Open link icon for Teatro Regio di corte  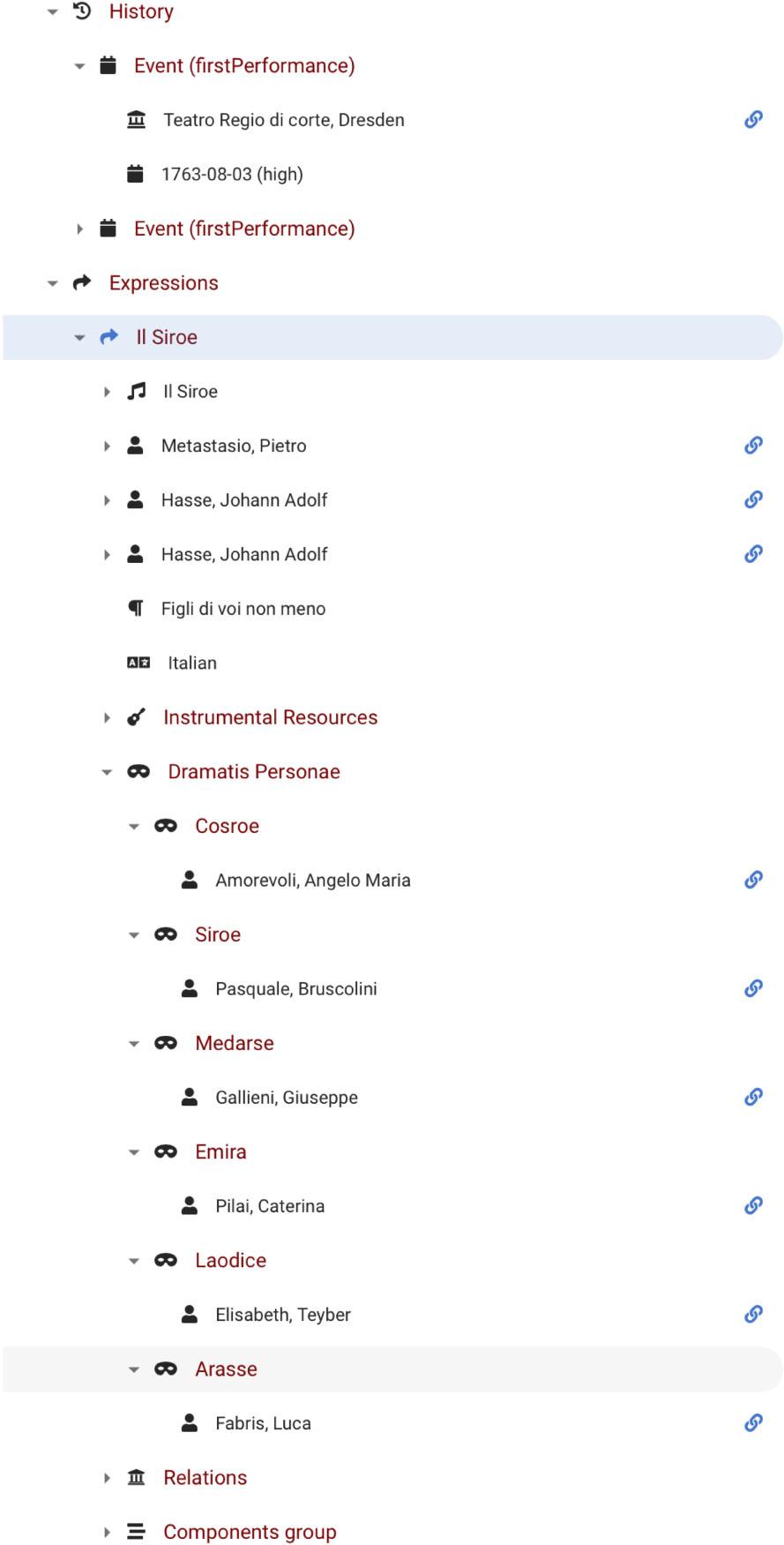[x=752, y=119]
